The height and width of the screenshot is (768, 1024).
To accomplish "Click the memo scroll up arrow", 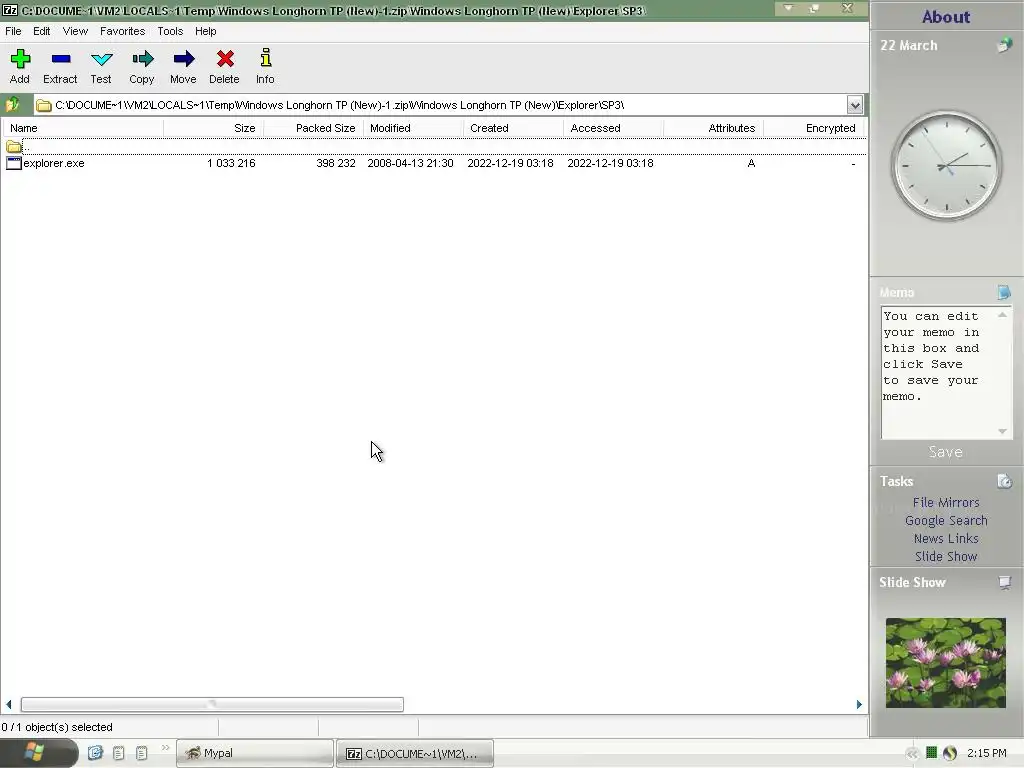I will (x=1002, y=315).
